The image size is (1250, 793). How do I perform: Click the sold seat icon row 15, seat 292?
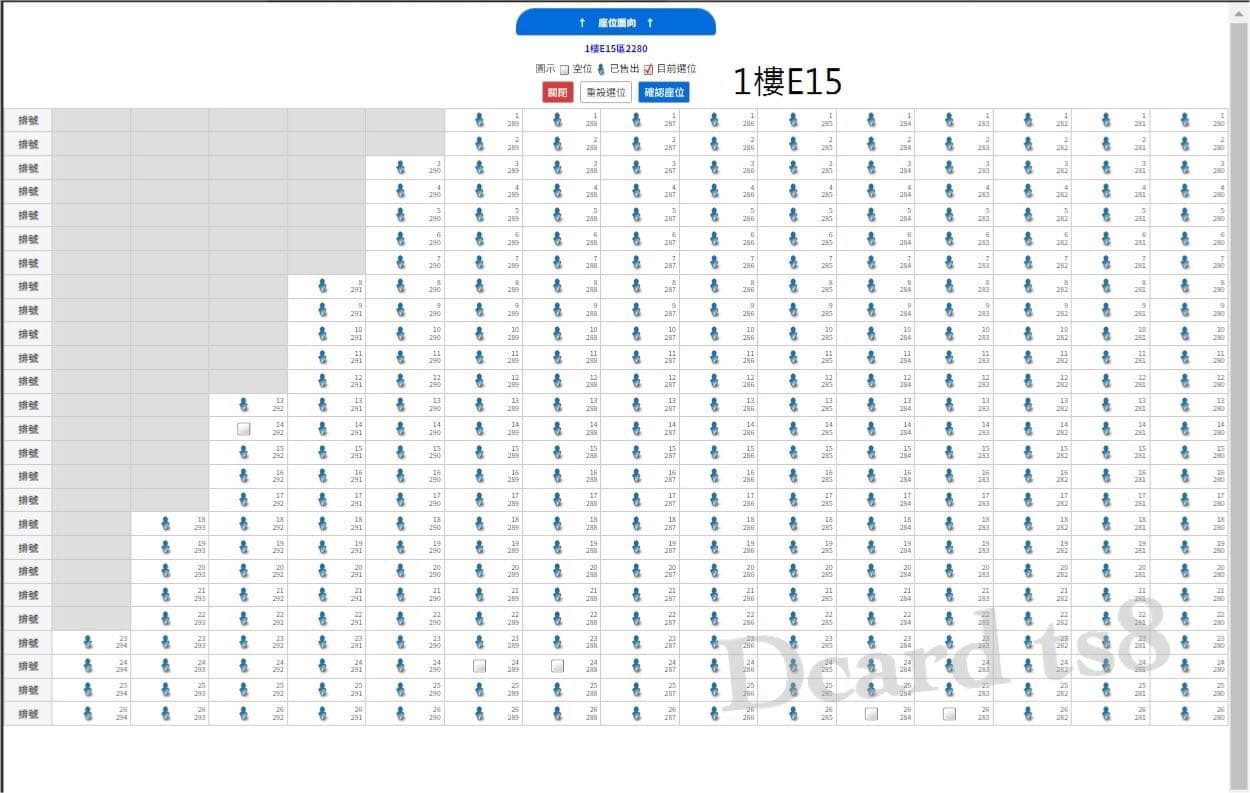243,452
